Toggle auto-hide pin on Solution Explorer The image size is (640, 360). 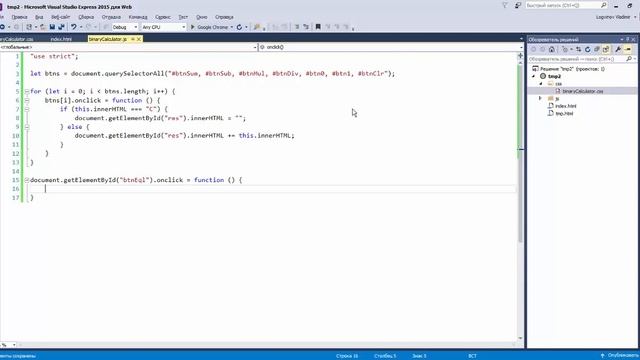628,40
